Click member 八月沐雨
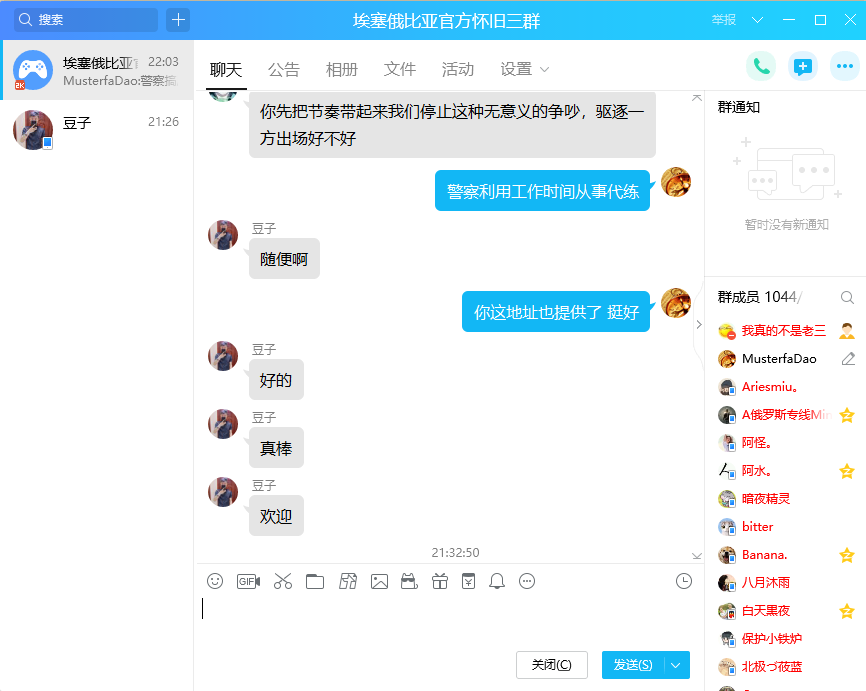 click(765, 583)
